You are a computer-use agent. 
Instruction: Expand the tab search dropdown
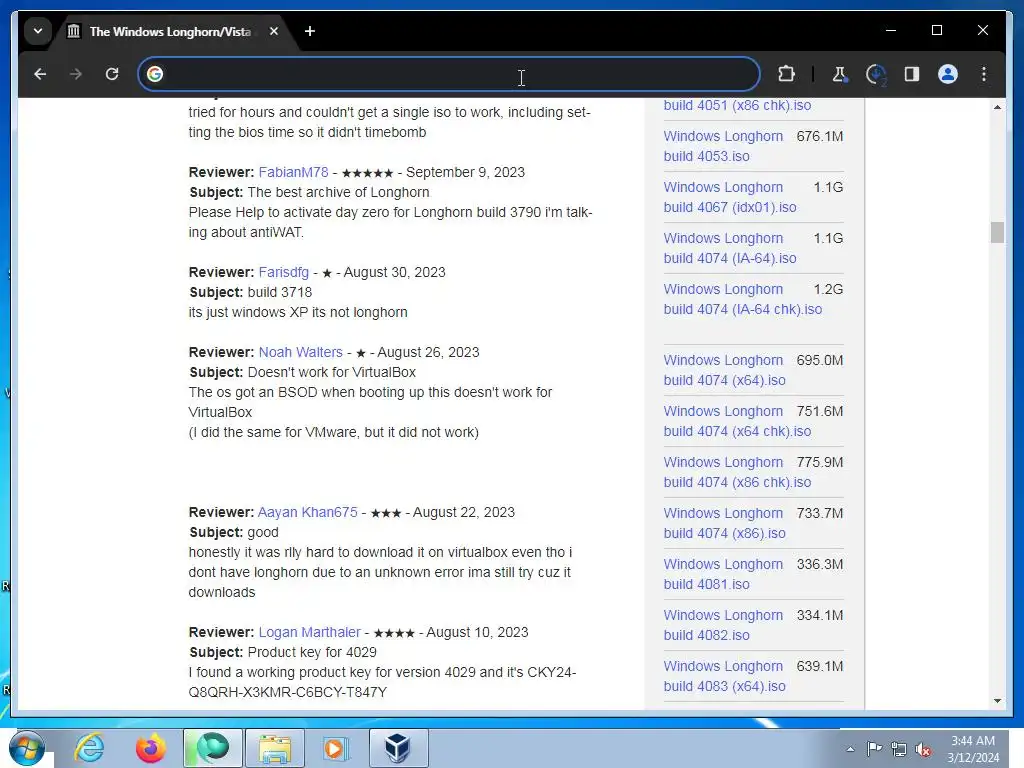click(x=38, y=31)
